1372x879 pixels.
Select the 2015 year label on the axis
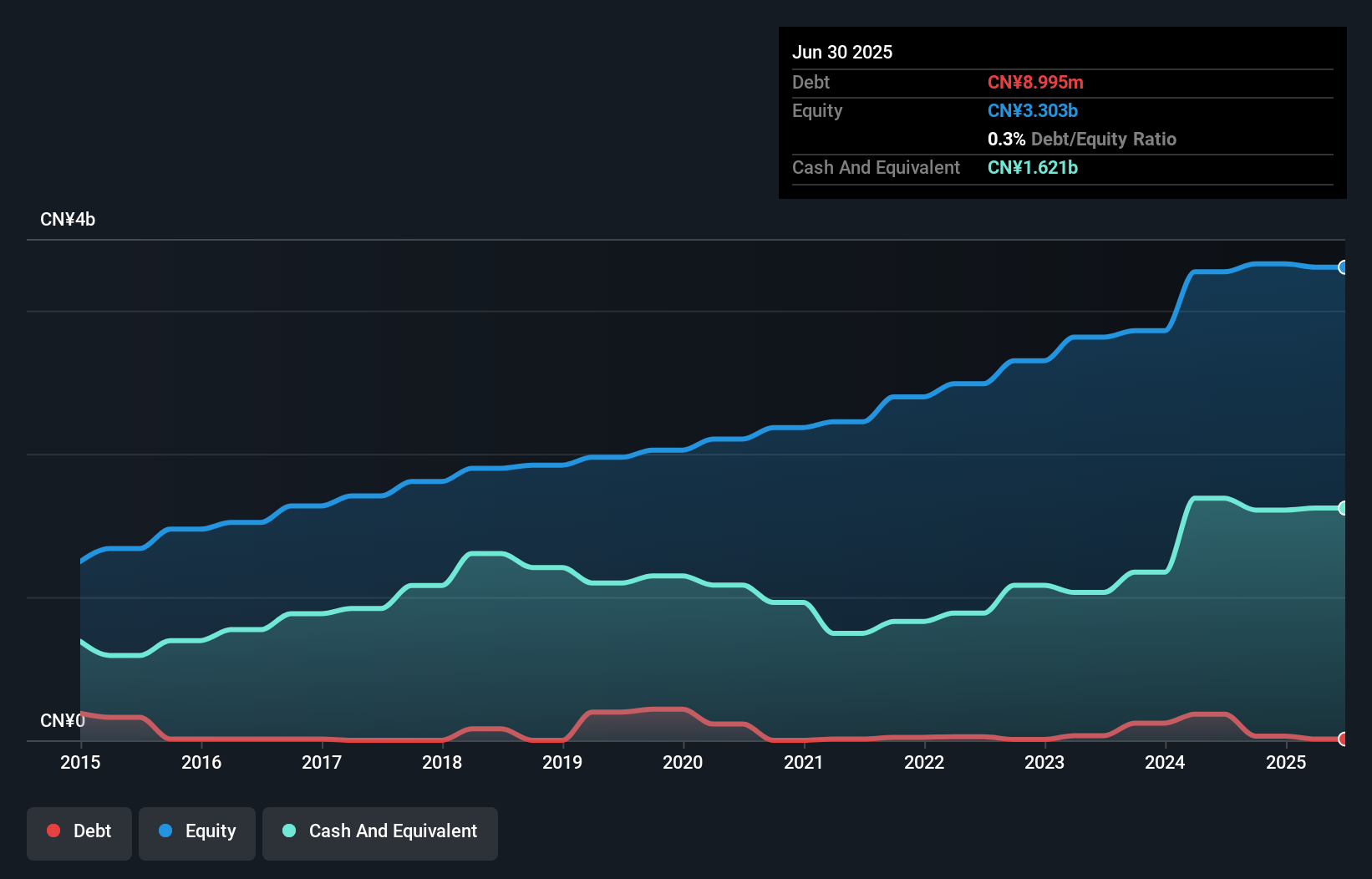79,762
